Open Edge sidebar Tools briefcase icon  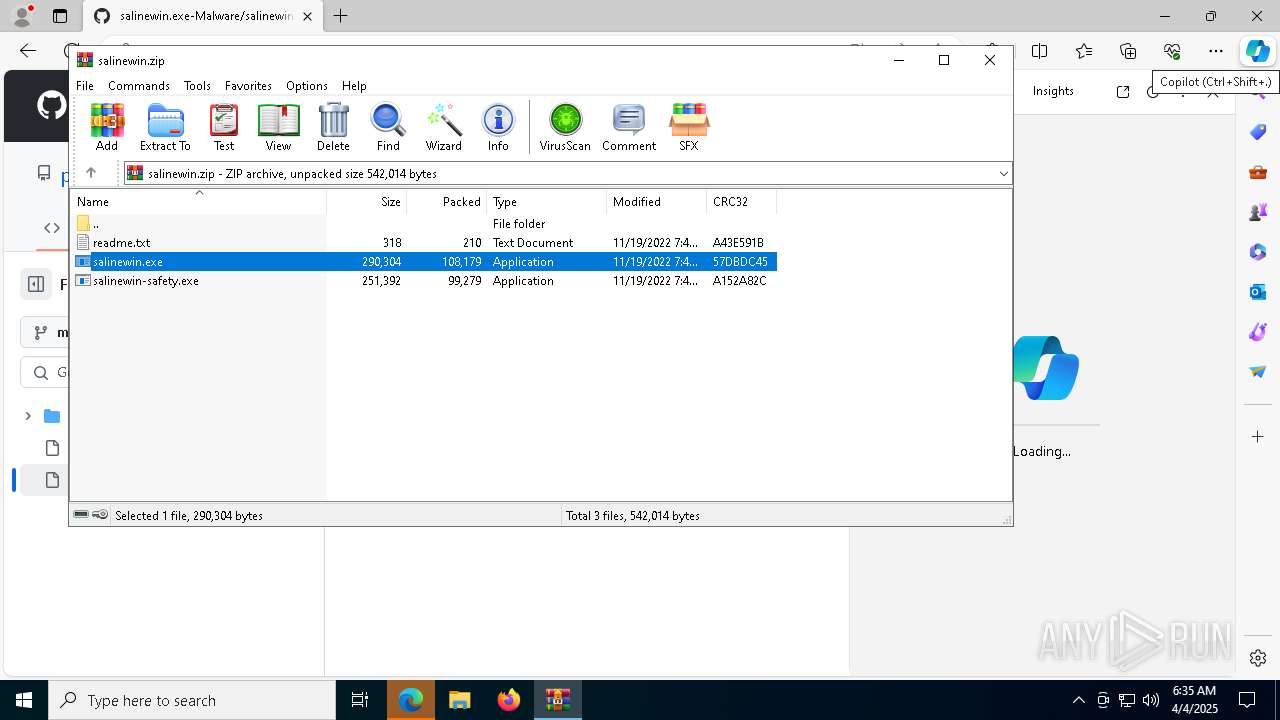point(1258,172)
